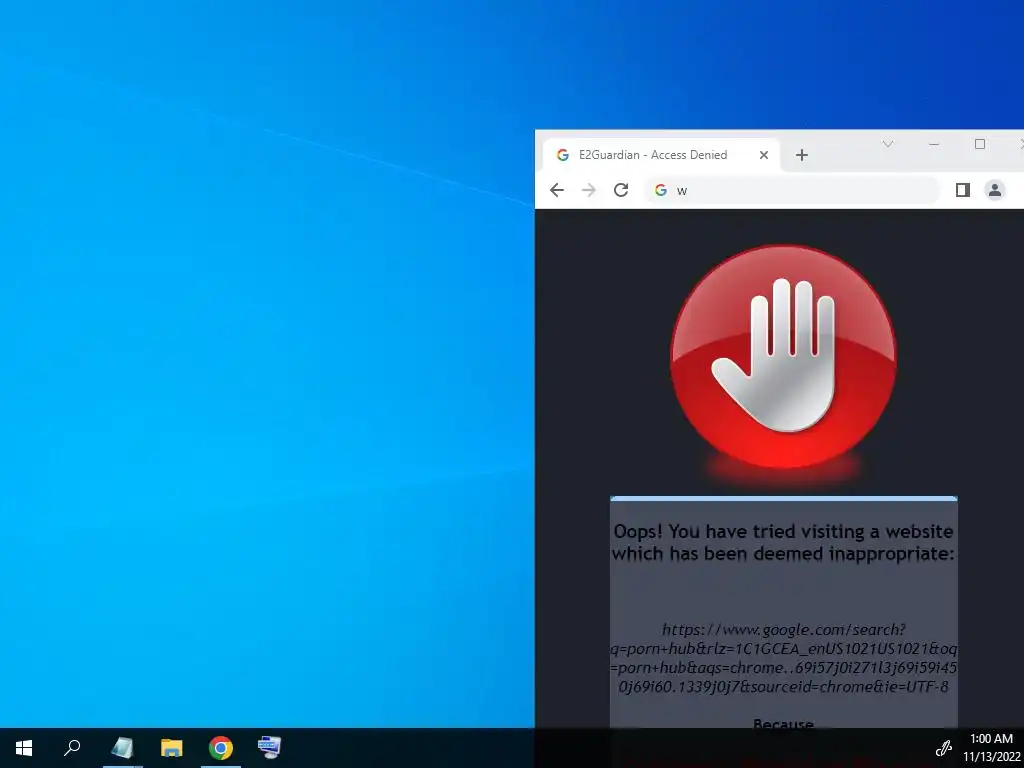This screenshot has height=768, width=1024.
Task: Close the E2Guardian - Access Denied tab
Action: pos(763,155)
